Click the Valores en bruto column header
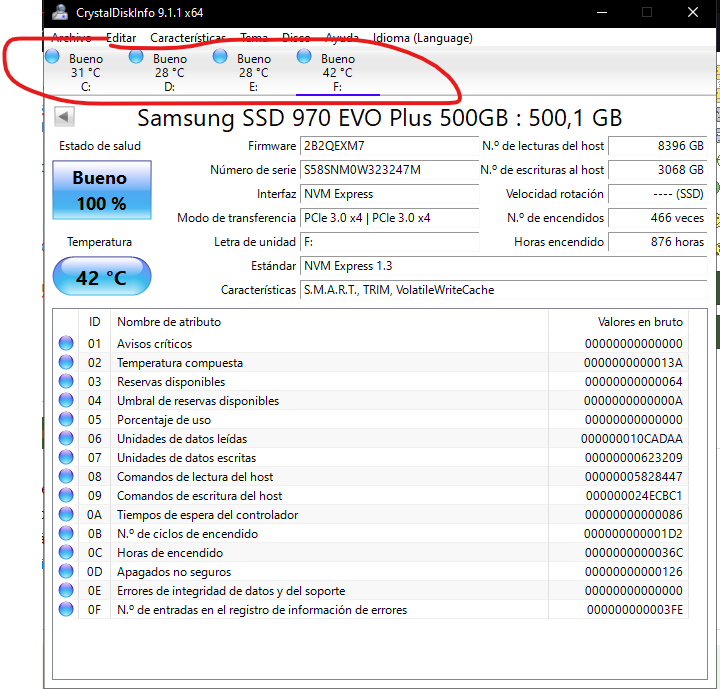The width and height of the screenshot is (720, 689). [619, 322]
